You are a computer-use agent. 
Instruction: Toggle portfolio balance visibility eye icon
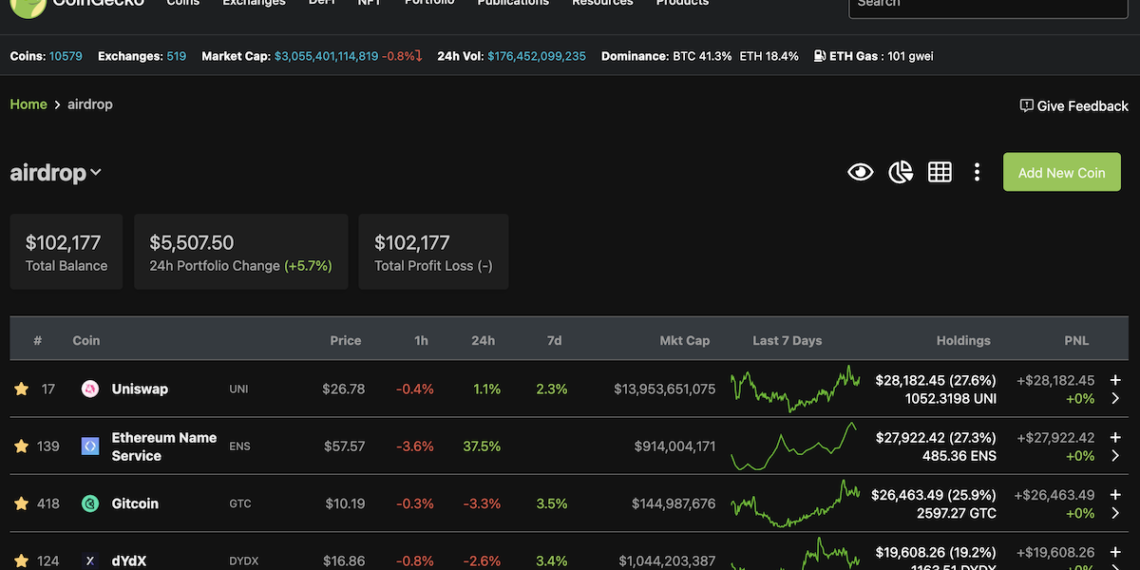(x=860, y=172)
